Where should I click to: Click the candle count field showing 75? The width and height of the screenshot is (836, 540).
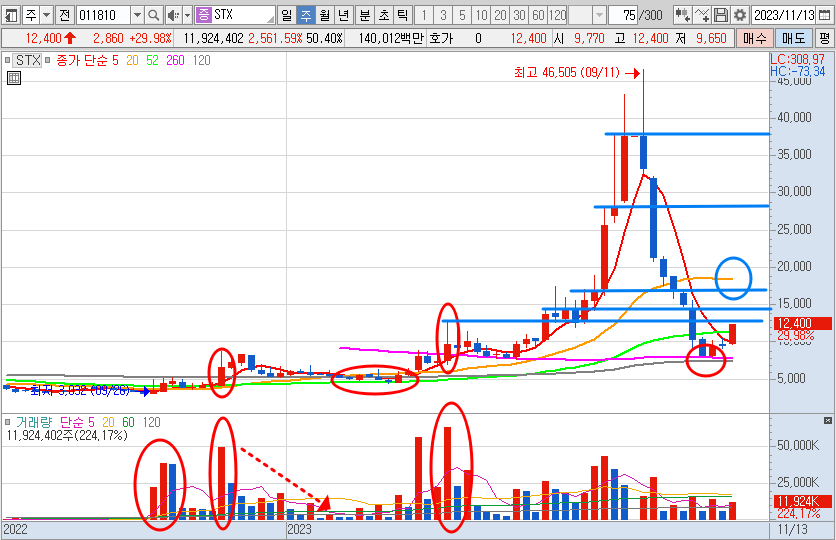[624, 15]
